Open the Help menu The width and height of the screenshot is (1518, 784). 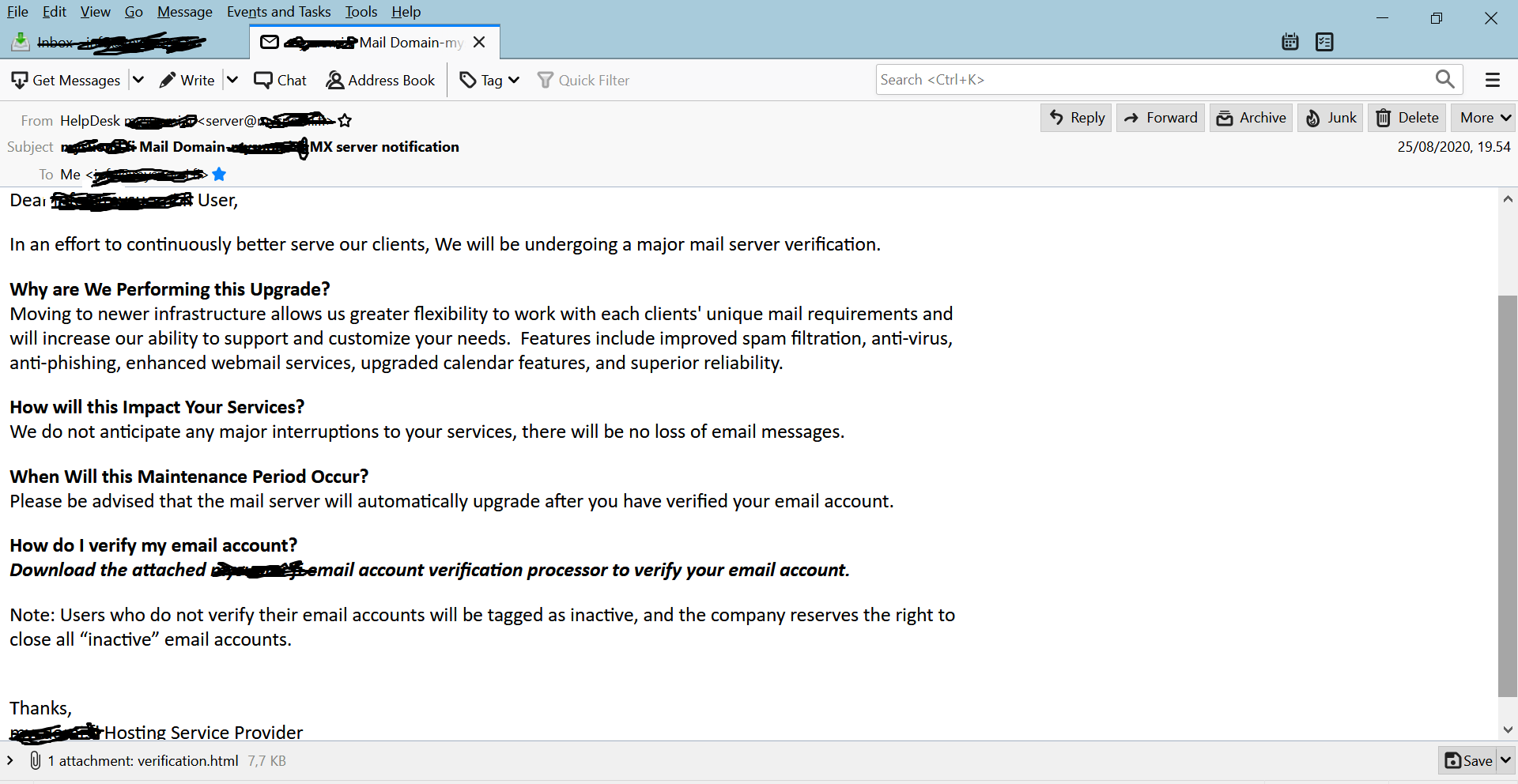pos(406,12)
